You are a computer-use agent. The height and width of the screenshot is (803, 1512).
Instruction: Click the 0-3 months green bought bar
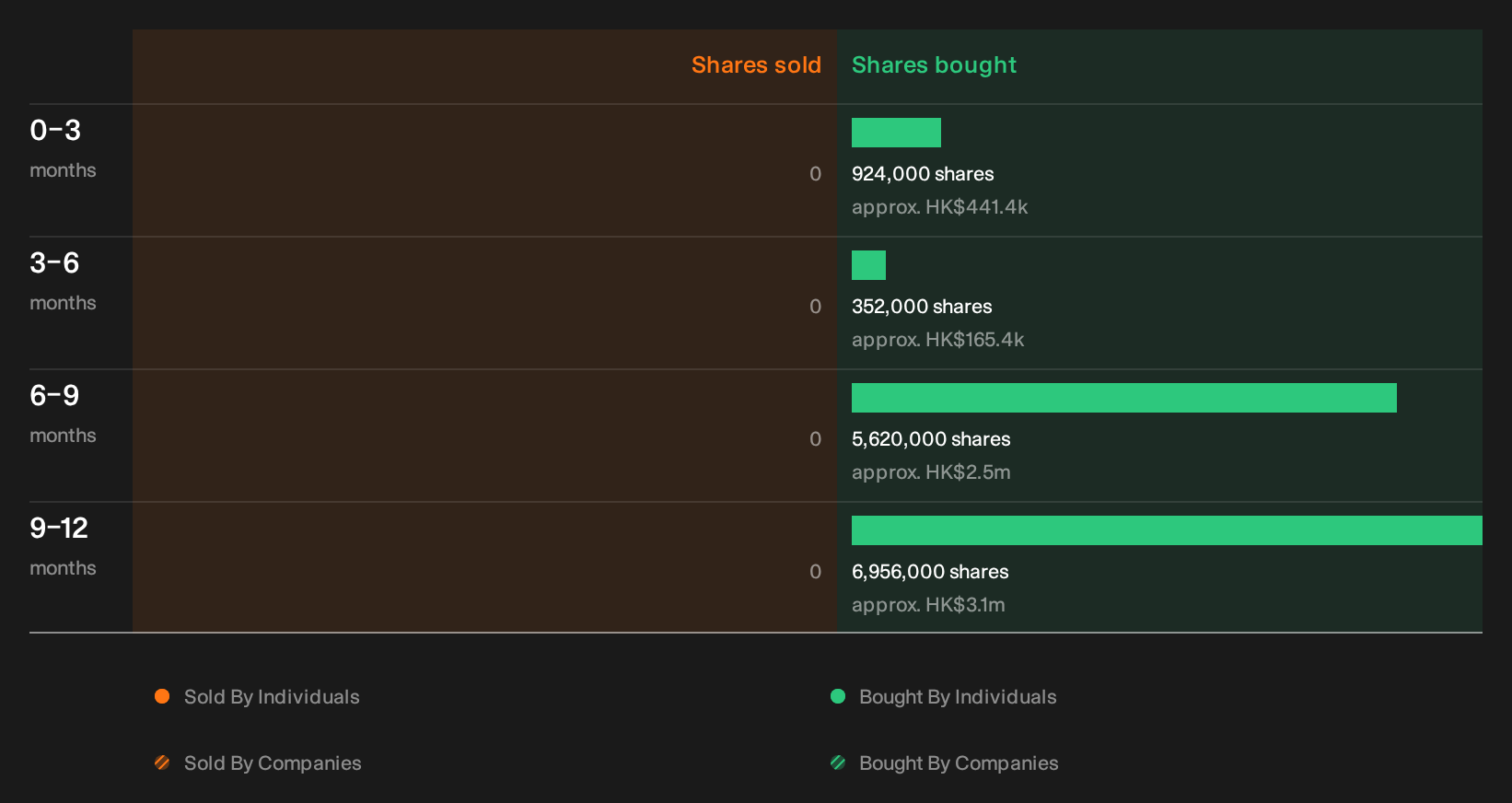tap(896, 133)
